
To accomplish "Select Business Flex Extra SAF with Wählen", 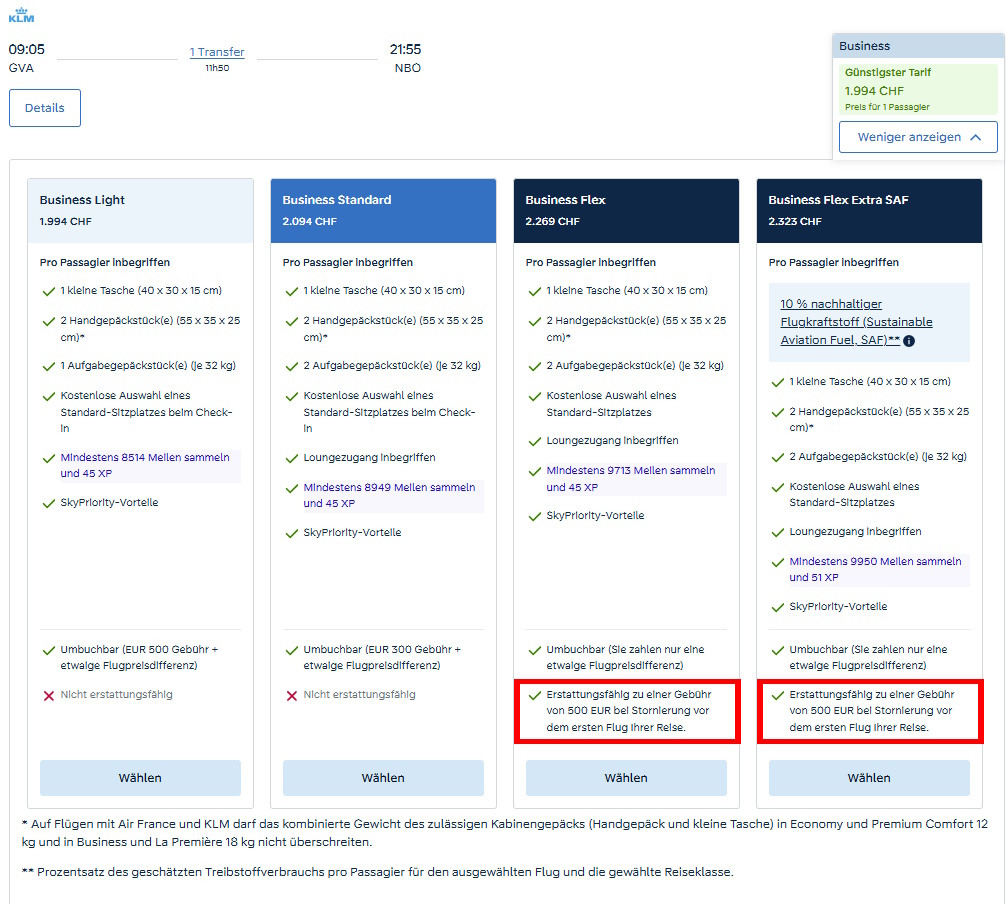I will click(869, 778).
